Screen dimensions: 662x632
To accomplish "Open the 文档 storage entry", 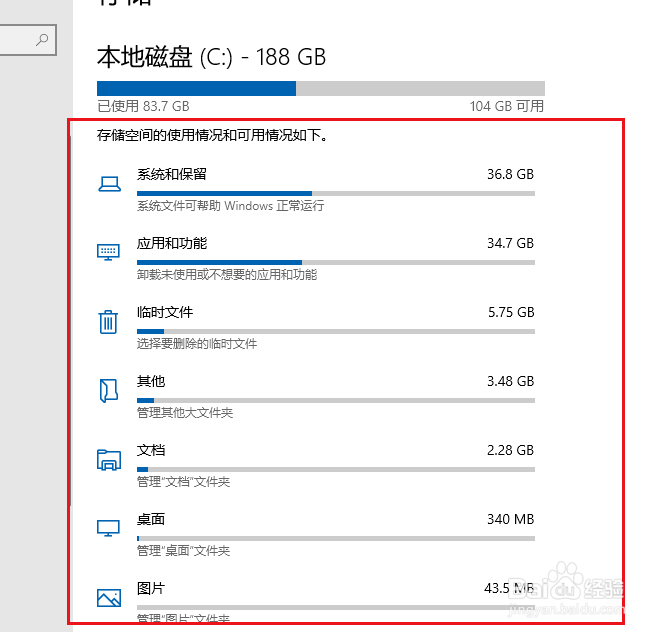I will point(315,465).
